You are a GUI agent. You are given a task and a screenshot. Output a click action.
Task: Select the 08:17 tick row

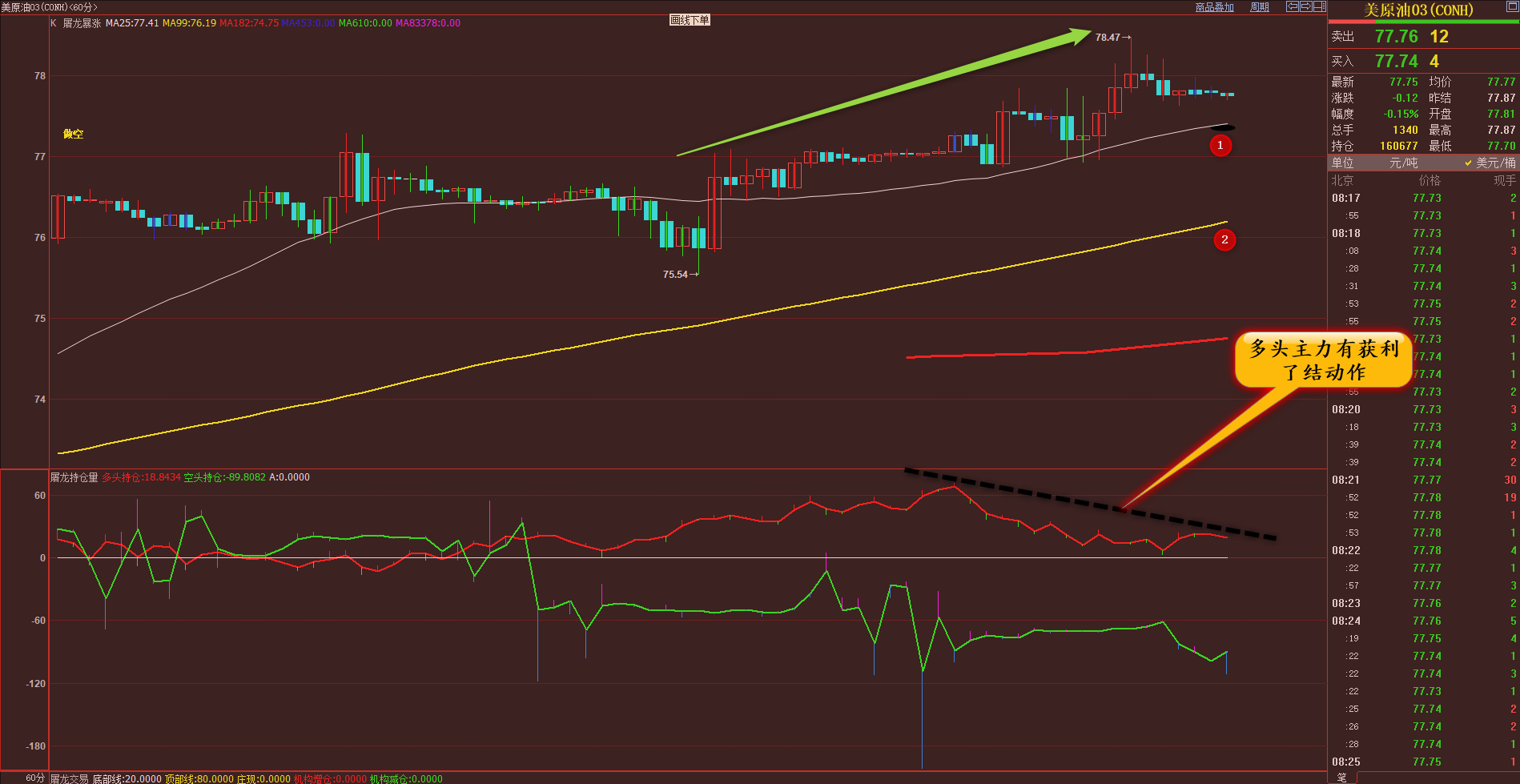(x=1423, y=198)
